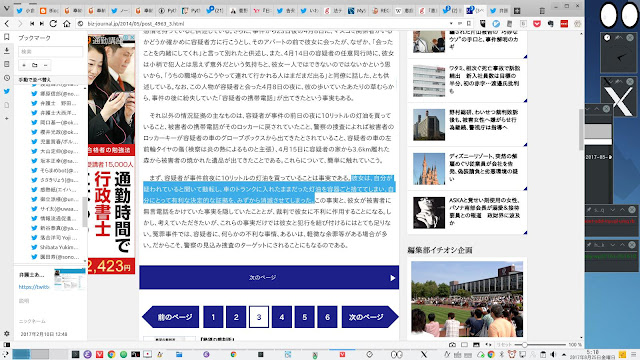Close the ad banner
Image resolution: width=640 pixels, height=360 pixels.
tap(132, 38)
